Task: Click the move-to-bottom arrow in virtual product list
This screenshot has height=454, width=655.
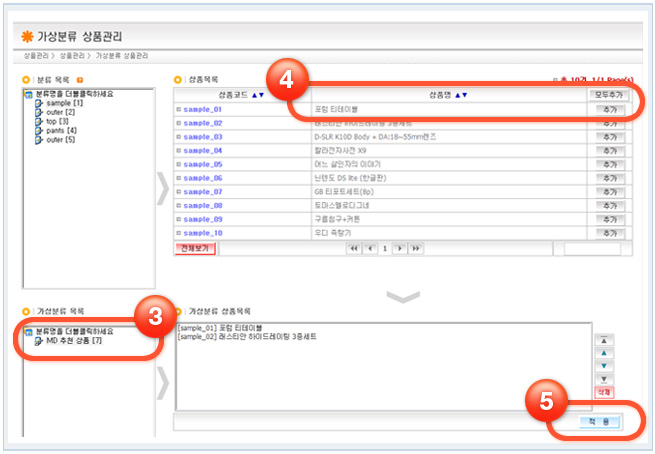Action: tap(606, 379)
